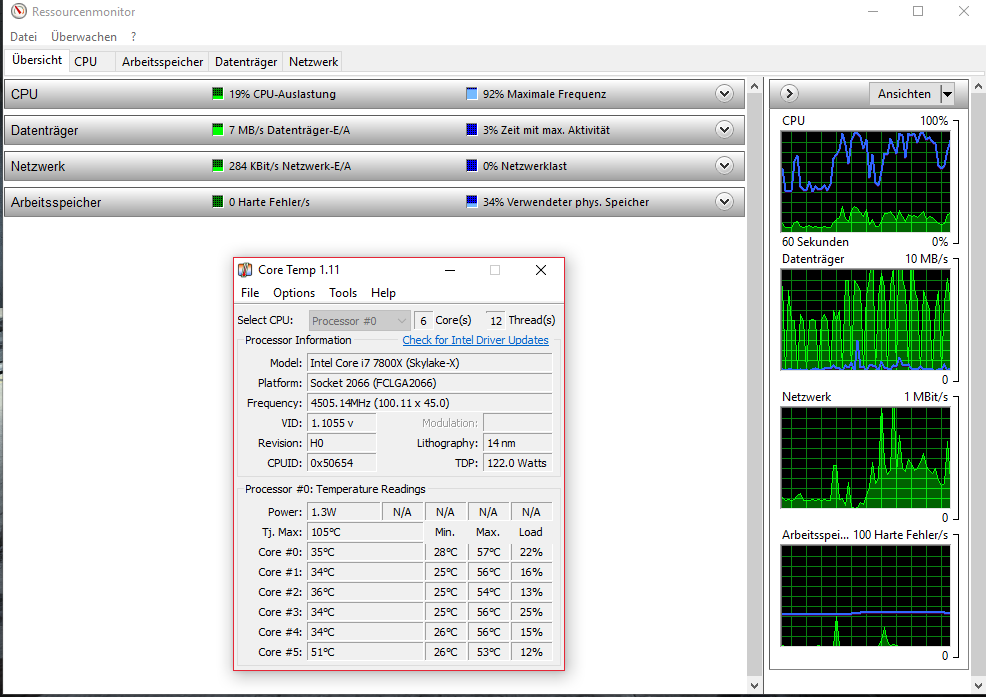The width and height of the screenshot is (986, 697).
Task: Click Core #0 temperature 35°C
Action: tap(365, 552)
